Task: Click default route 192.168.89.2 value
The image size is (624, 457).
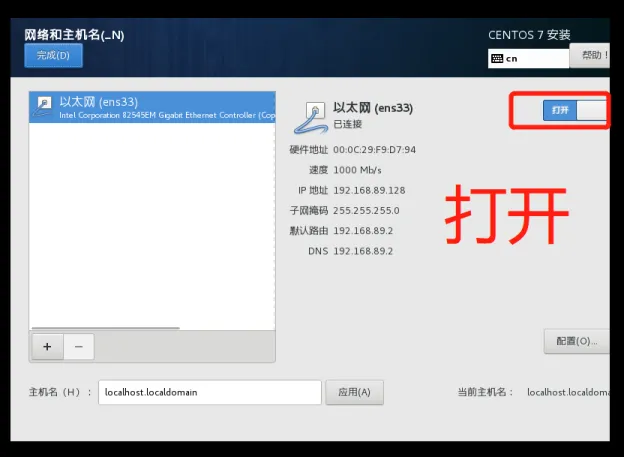Action: tap(363, 231)
